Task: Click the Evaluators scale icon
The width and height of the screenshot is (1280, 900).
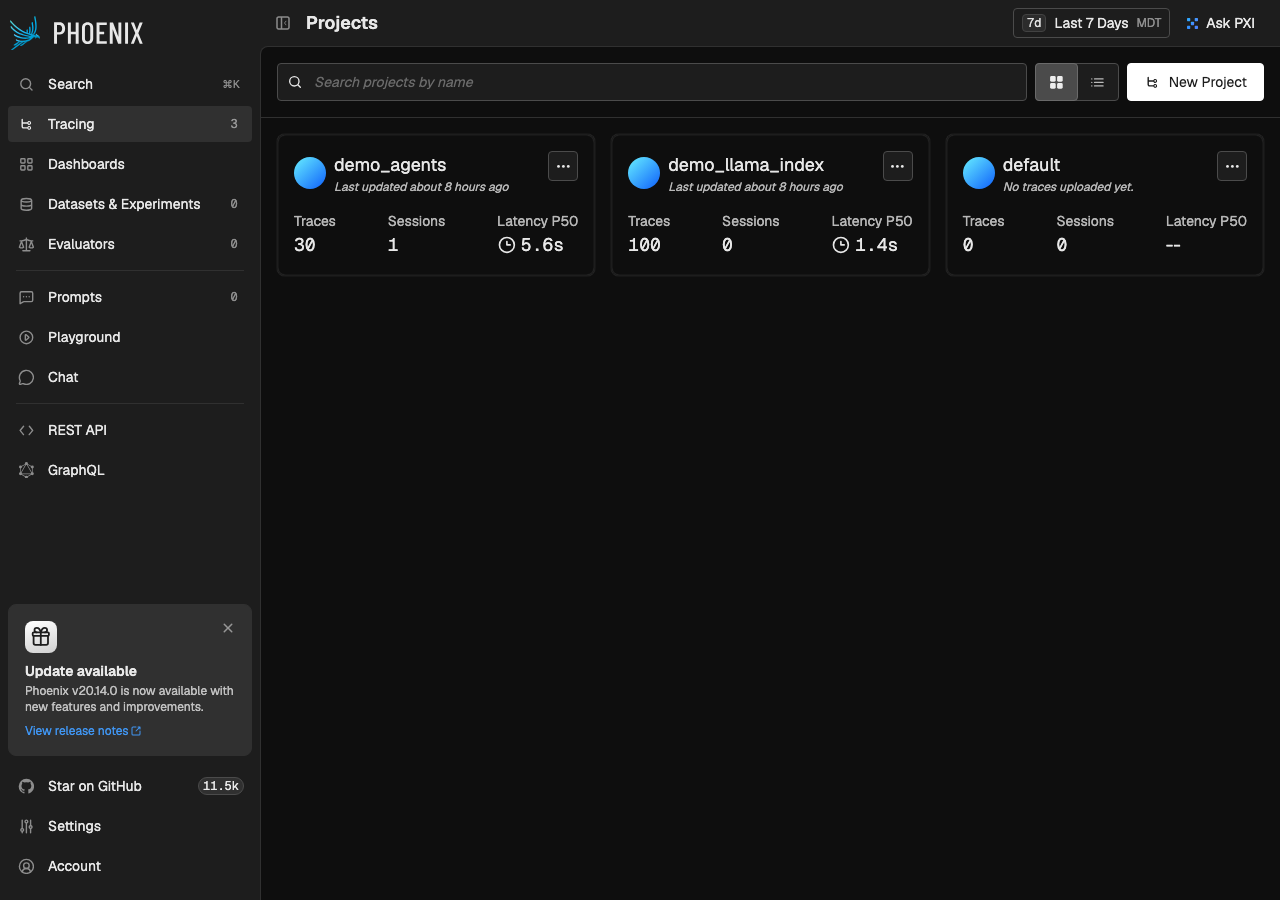Action: pos(27,244)
